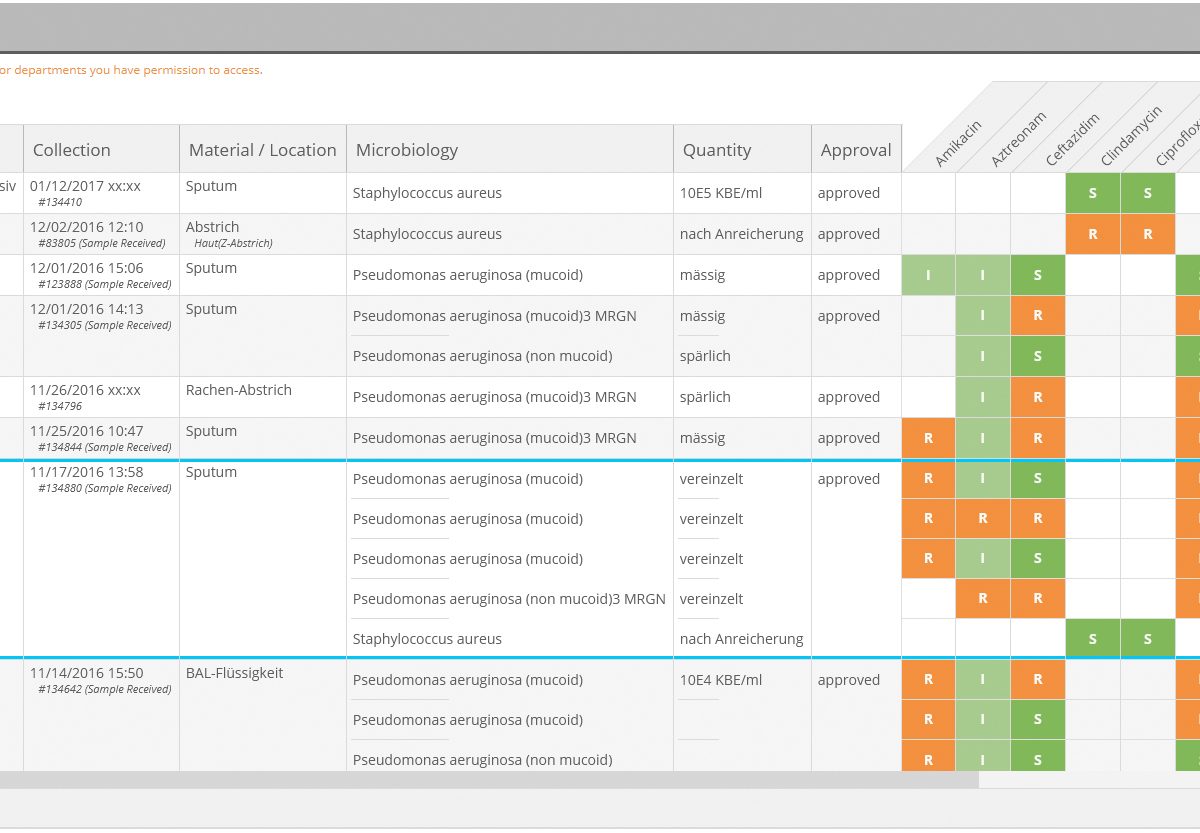1200x833 pixels.
Task: Select the Pseudomonas aeruginosa (non mucoid)3 MRGN entry
Action: point(509,599)
